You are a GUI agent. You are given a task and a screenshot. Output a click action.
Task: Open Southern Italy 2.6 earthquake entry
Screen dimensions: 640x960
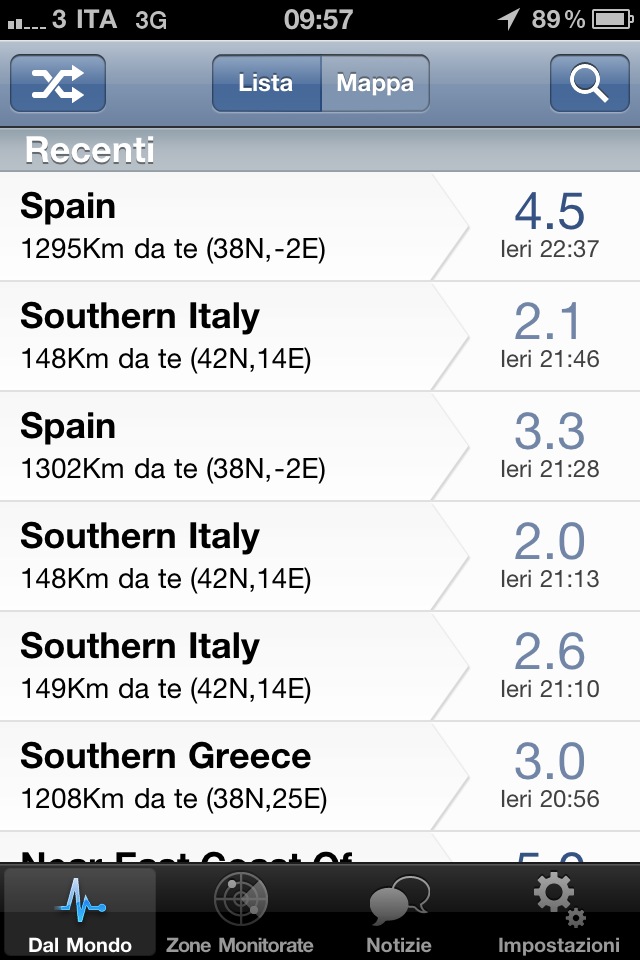click(x=320, y=666)
